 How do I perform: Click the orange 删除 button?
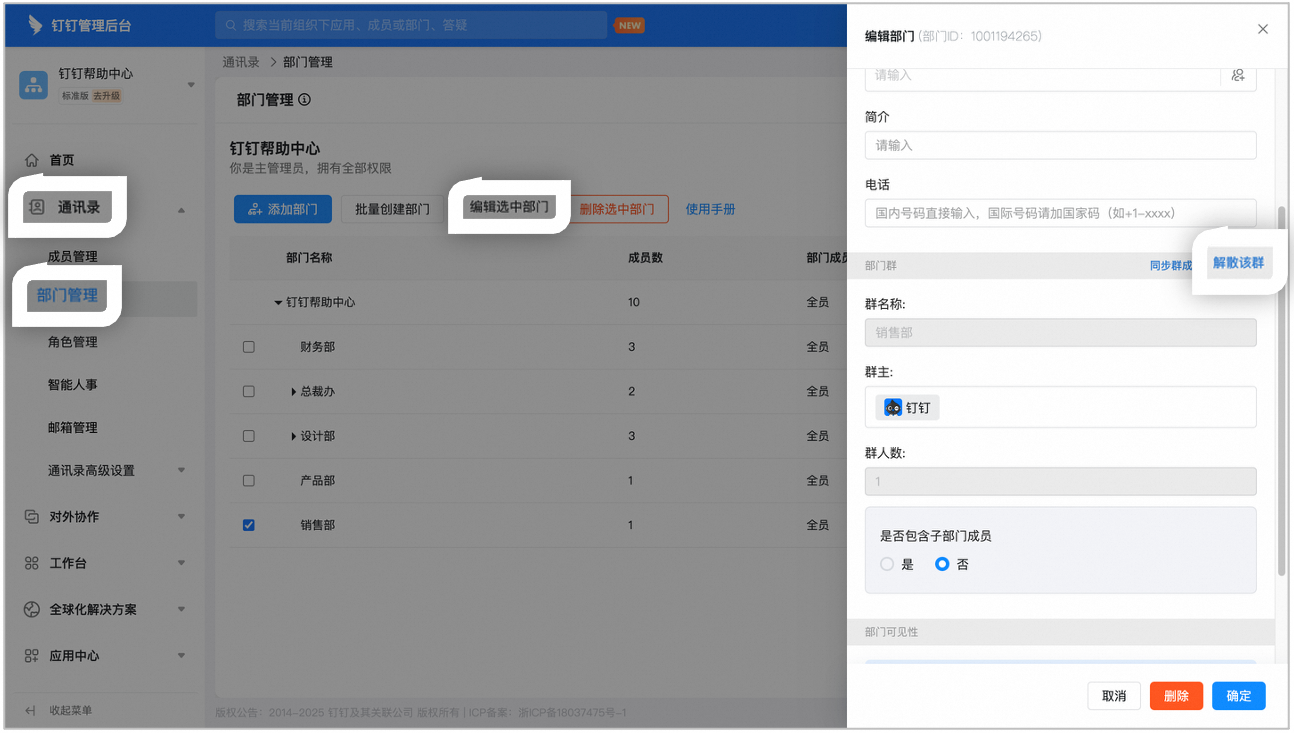coord(1176,696)
